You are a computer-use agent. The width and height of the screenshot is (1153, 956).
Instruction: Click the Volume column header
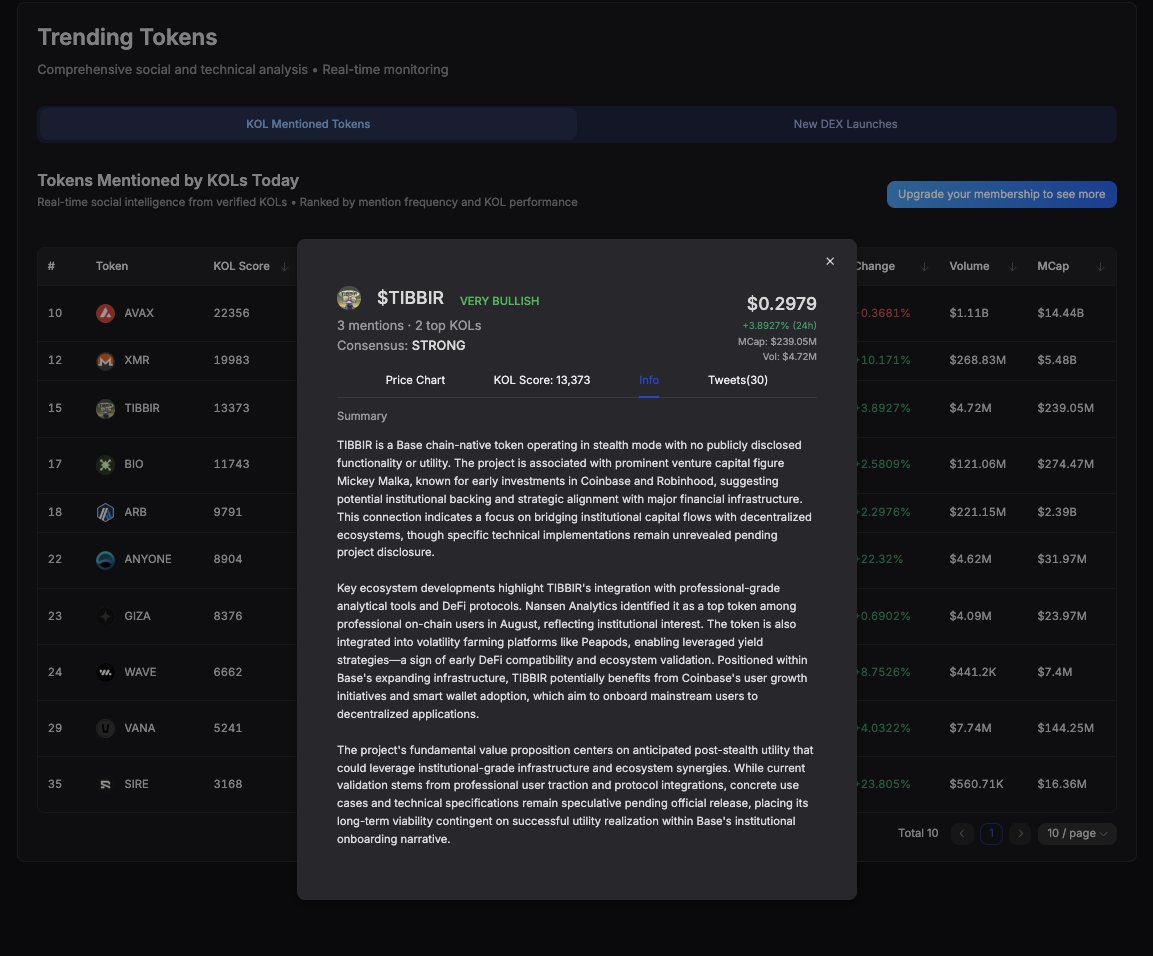point(969,266)
